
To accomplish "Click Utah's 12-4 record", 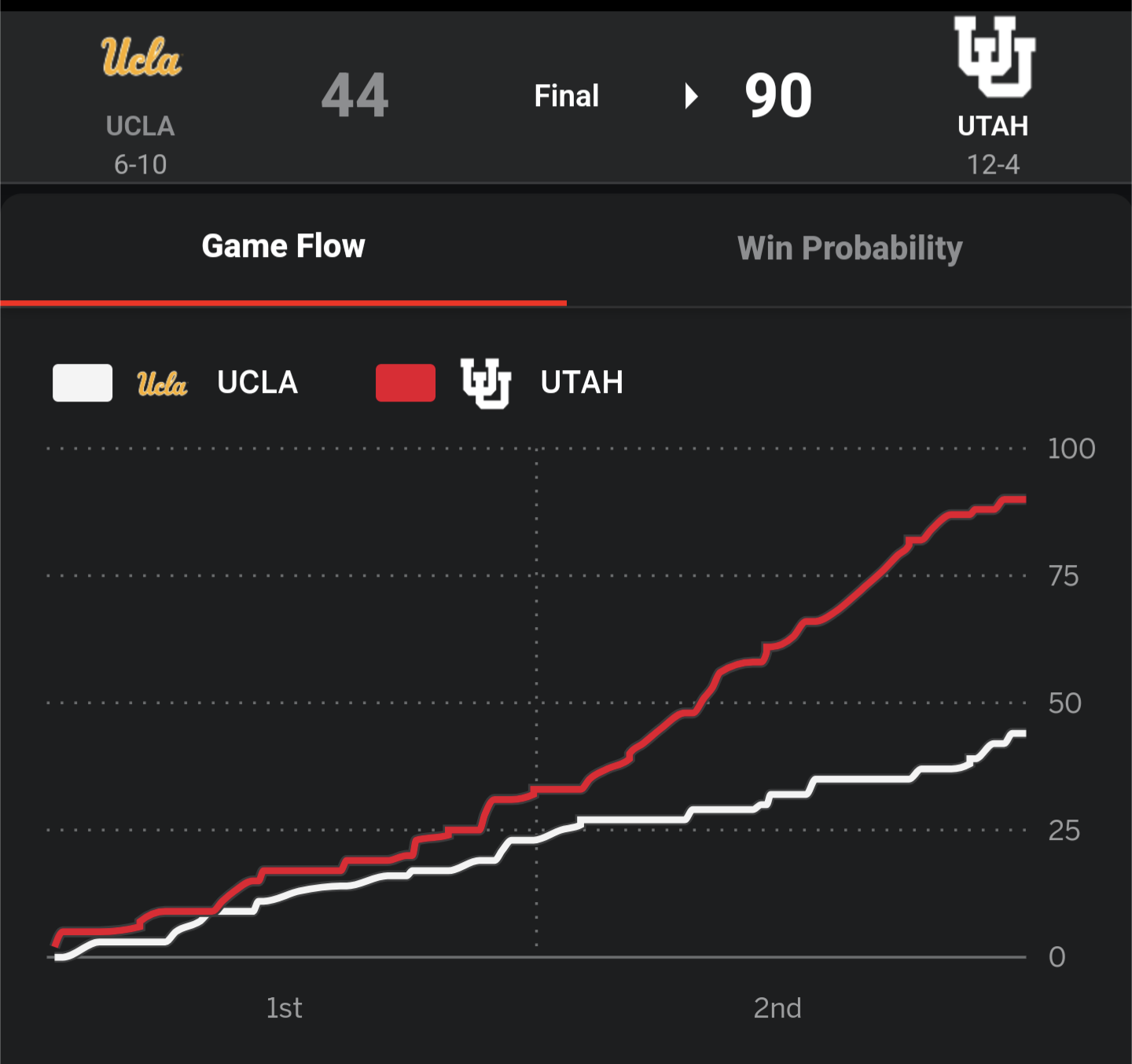I will click(993, 164).
